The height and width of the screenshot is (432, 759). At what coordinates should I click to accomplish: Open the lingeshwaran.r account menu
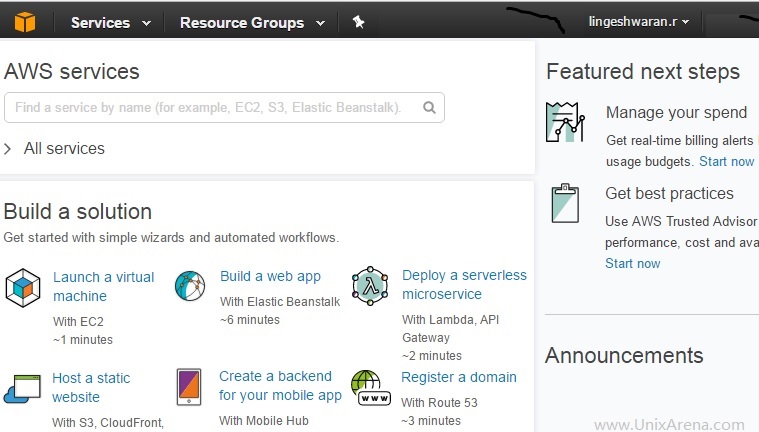pos(638,22)
